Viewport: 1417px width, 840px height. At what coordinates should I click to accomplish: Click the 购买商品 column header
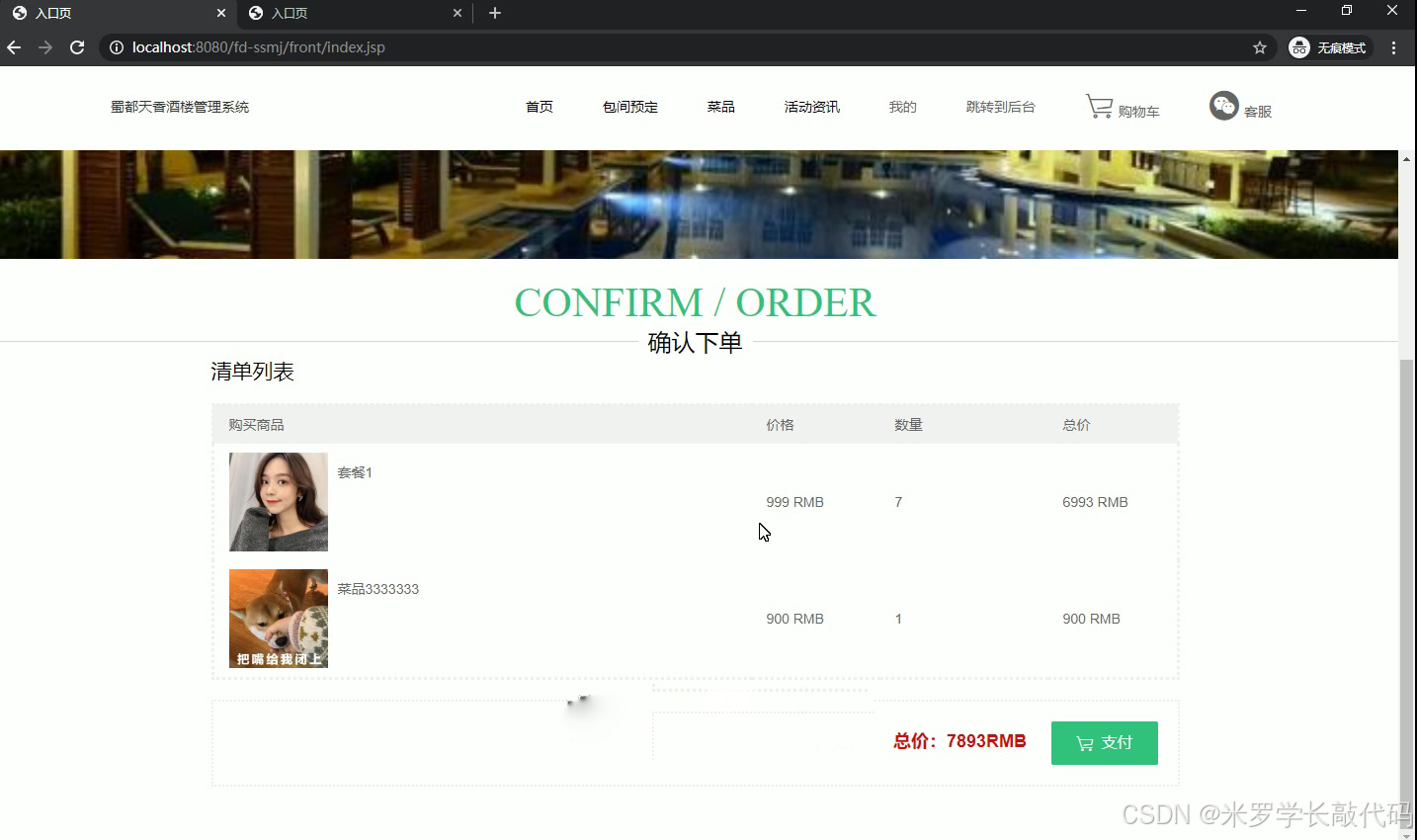pos(256,425)
